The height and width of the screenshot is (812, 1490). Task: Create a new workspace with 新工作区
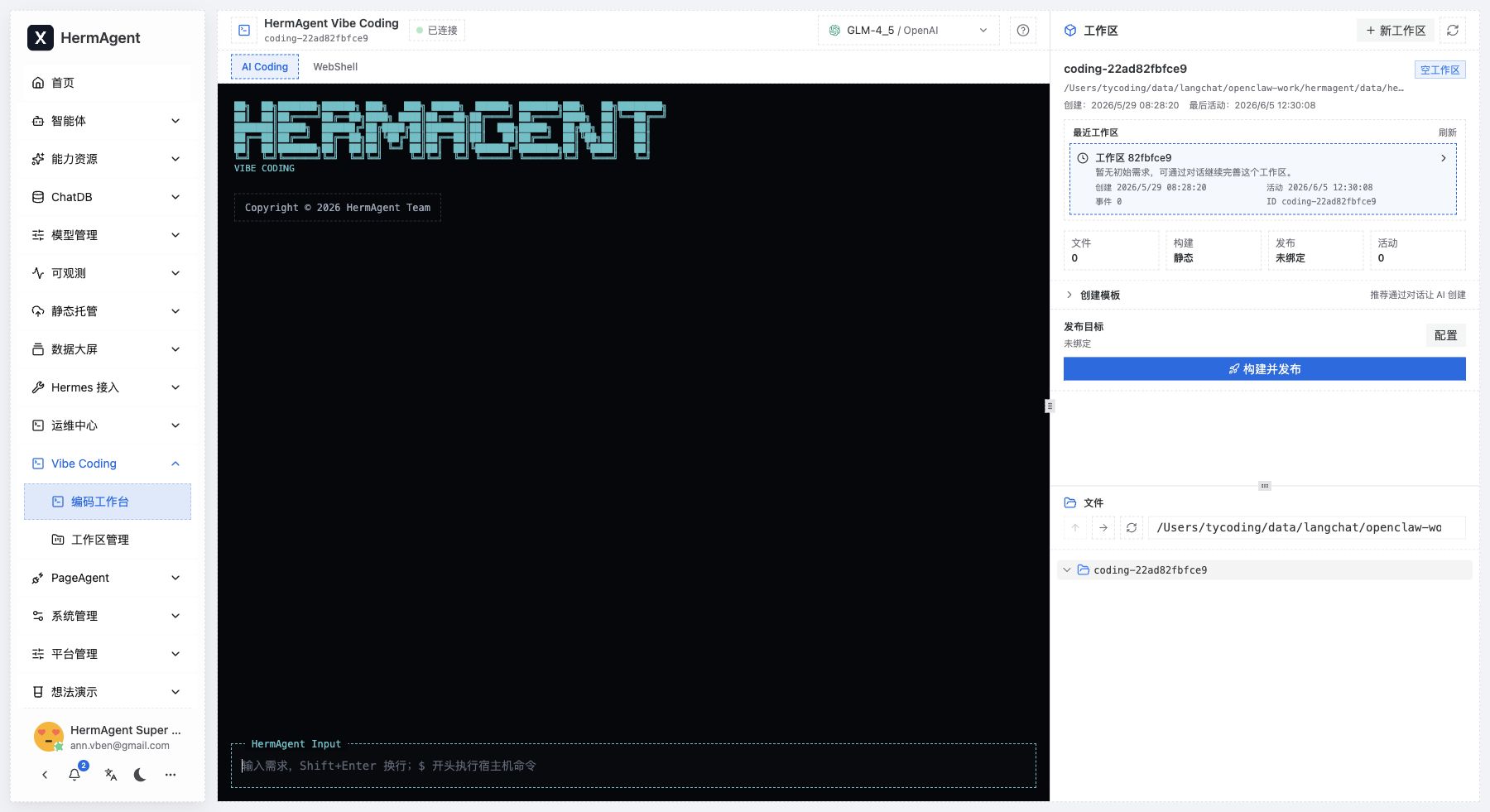click(x=1396, y=31)
